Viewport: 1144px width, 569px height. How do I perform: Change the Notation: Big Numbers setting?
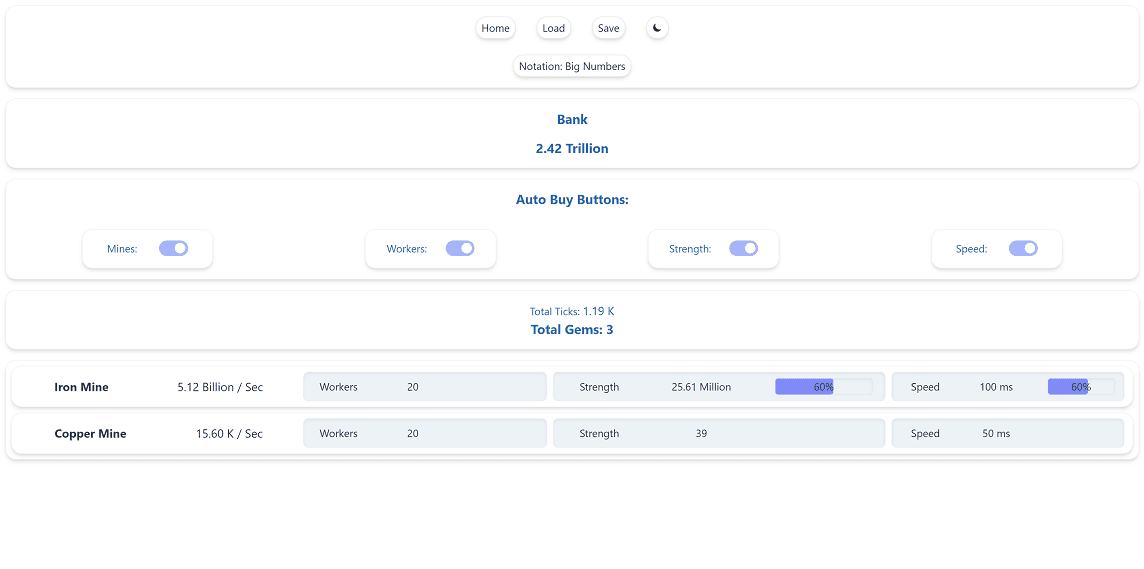[572, 66]
